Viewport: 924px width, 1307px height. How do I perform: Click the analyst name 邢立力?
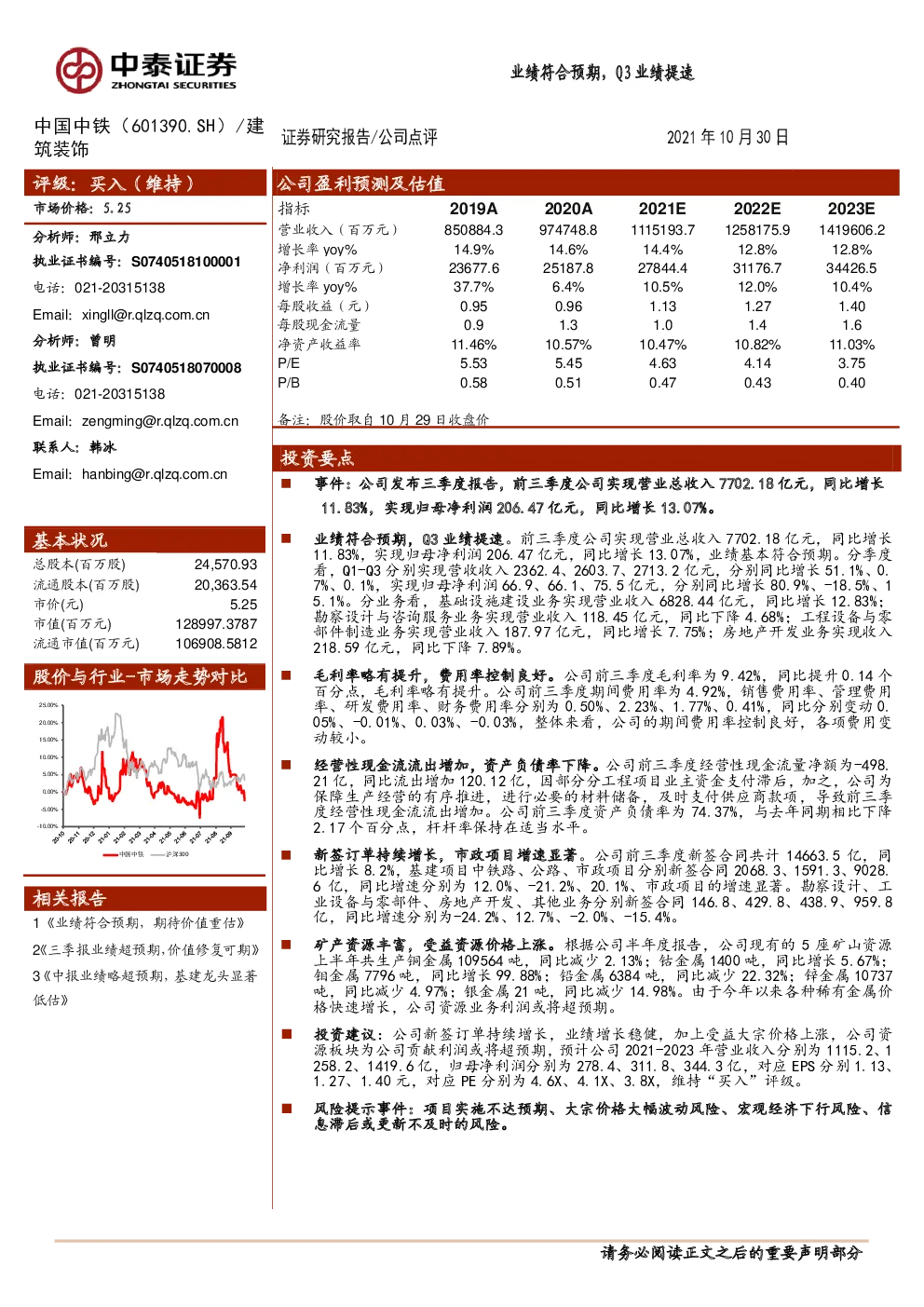point(110,237)
